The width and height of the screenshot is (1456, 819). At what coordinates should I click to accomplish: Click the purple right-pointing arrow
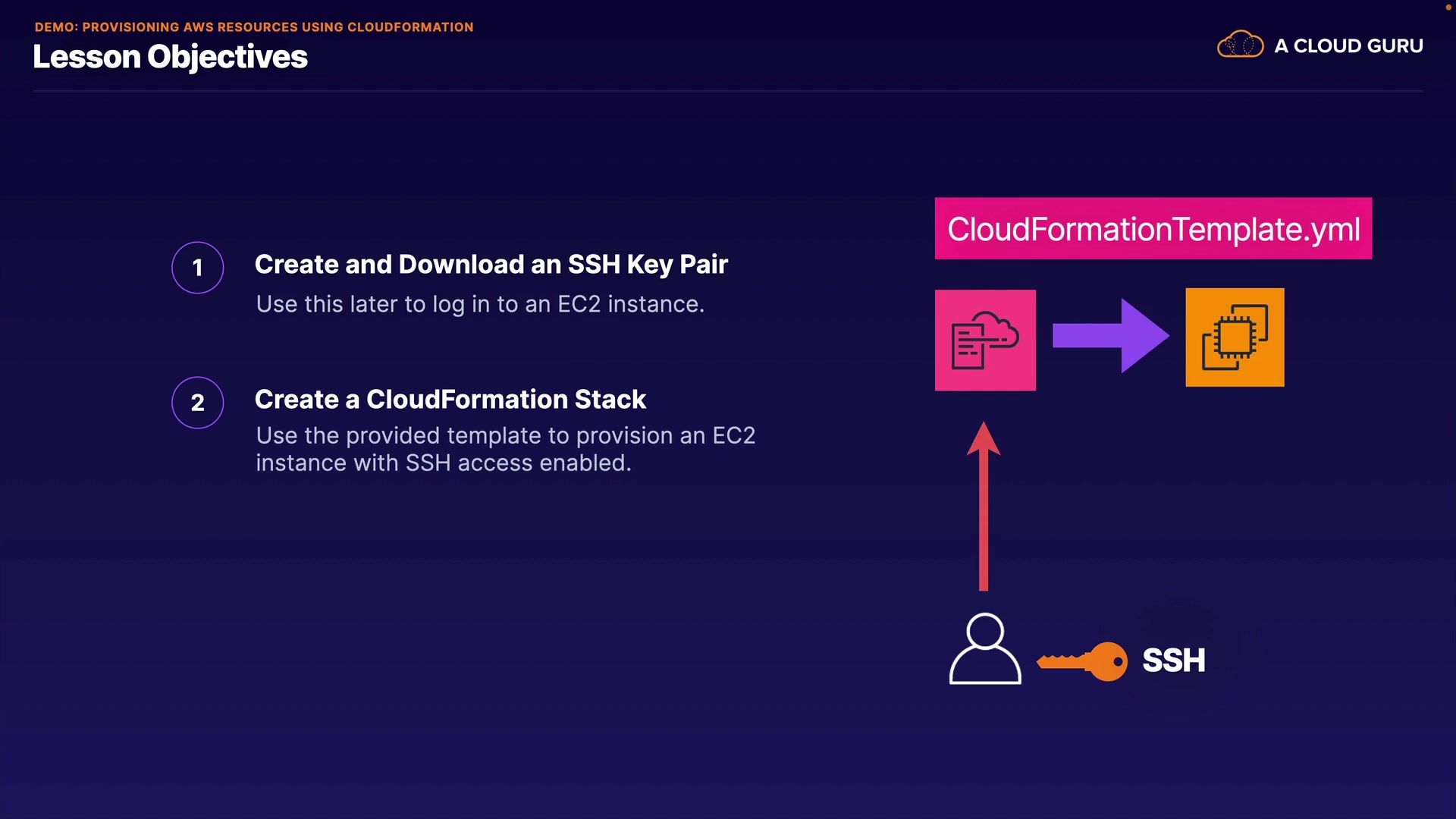point(1110,336)
